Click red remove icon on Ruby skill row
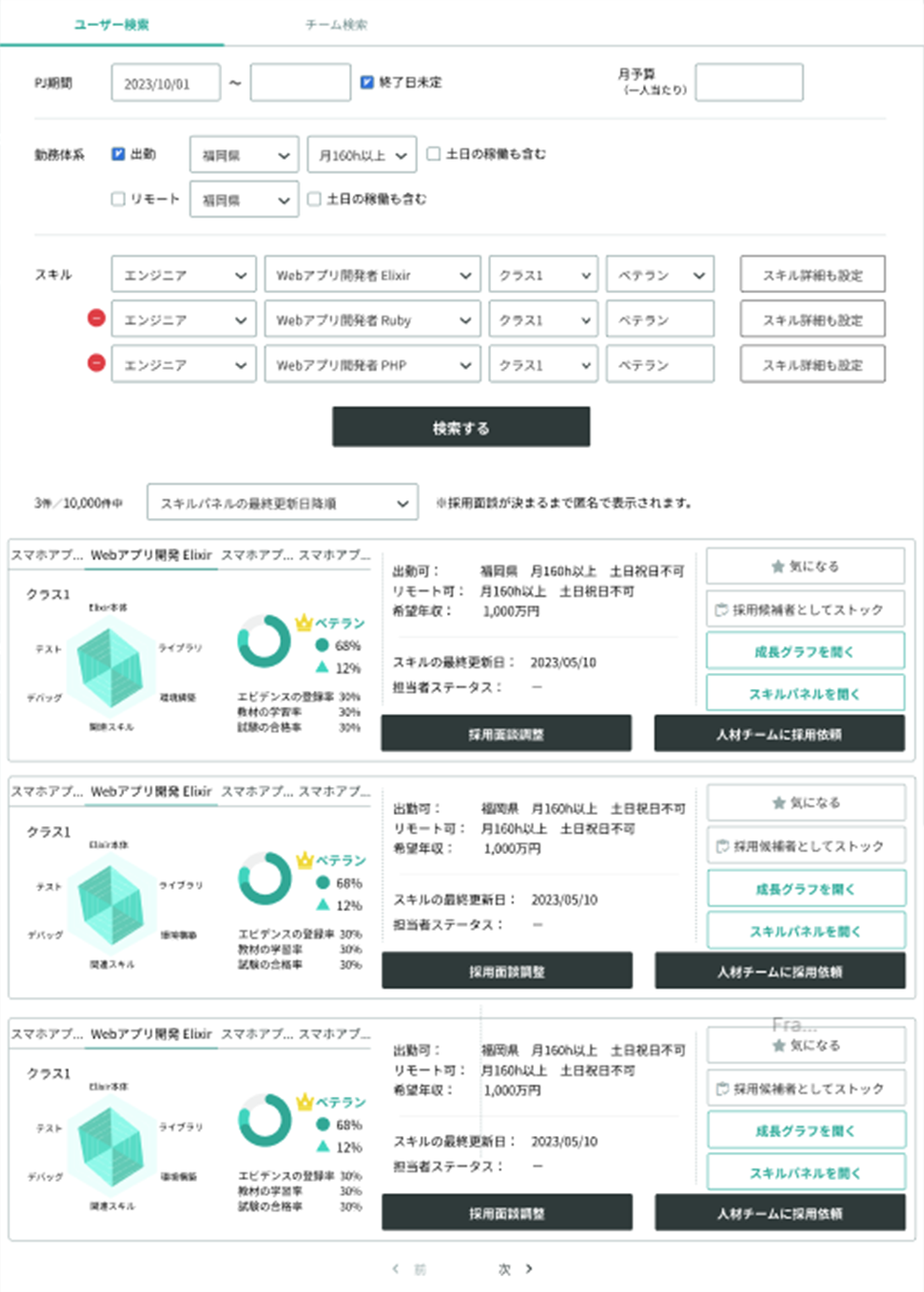This screenshot has width=924, height=1292. (x=96, y=318)
